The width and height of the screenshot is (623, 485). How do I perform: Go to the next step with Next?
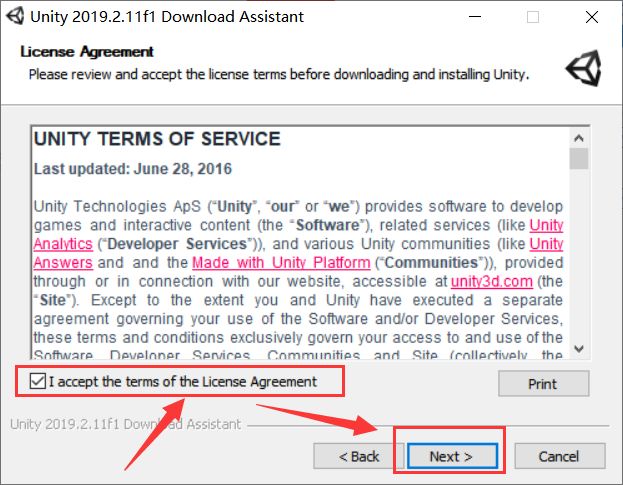point(450,456)
